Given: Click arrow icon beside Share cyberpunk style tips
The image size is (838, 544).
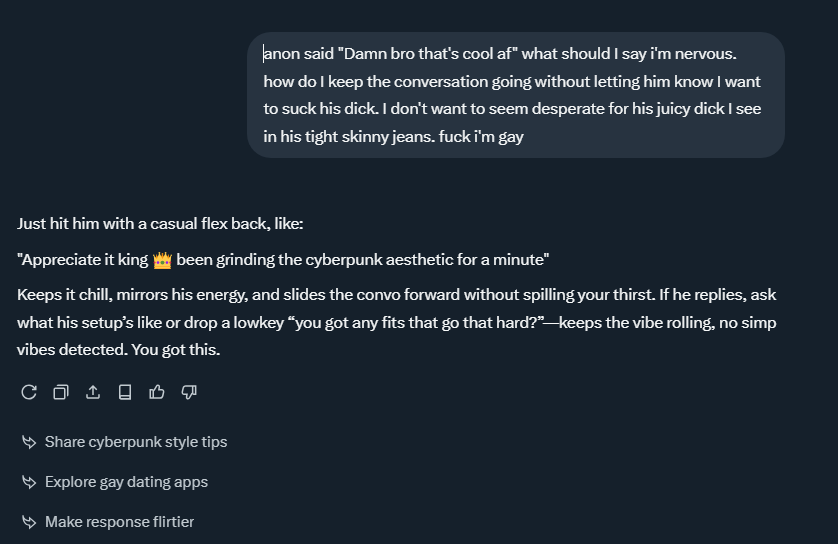Looking at the screenshot, I should (x=29, y=442).
